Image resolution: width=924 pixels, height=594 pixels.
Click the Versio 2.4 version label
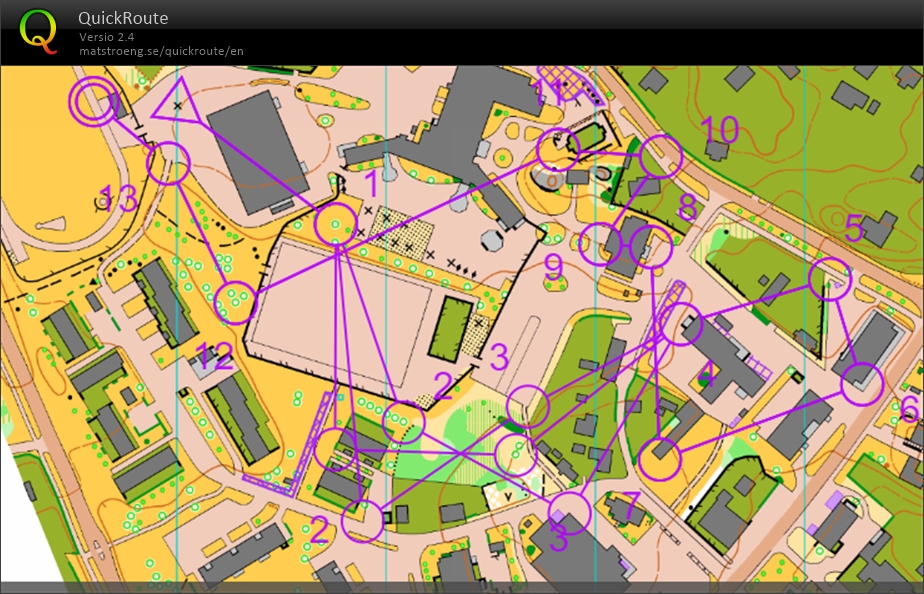click(107, 37)
